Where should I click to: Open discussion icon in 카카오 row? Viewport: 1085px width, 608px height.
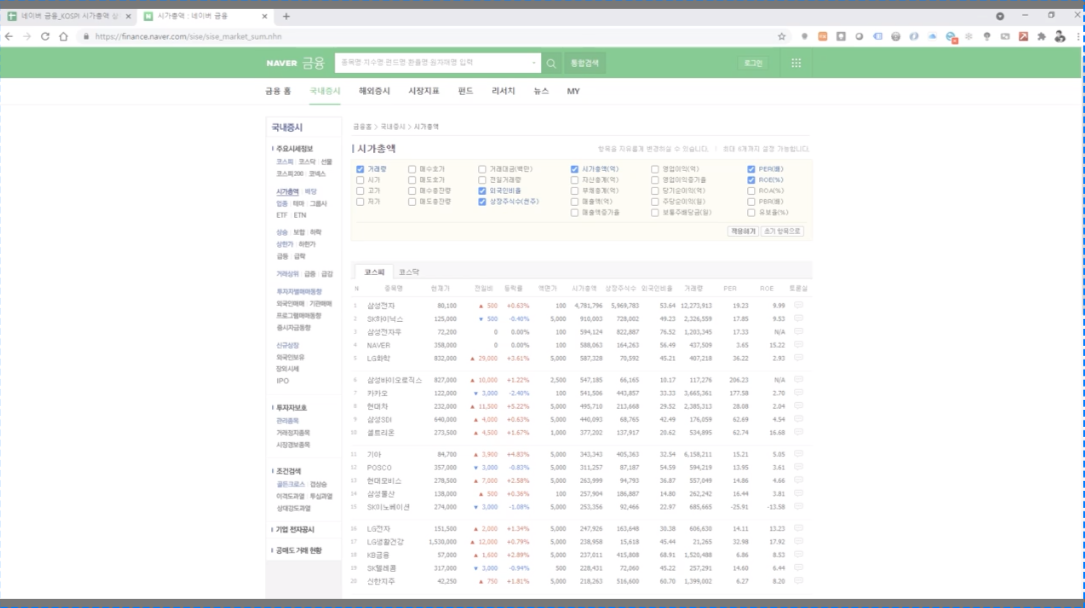click(799, 392)
